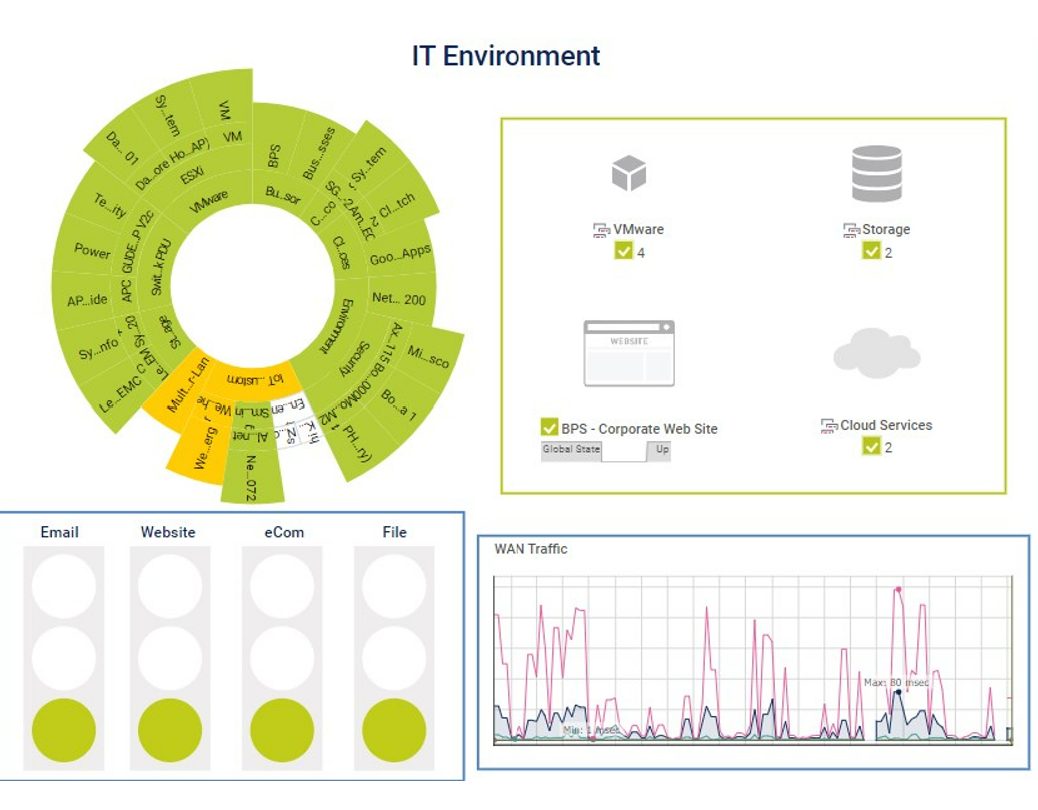Open the Cloud Services cloud icon
This screenshot has height=810, width=1038.
click(x=876, y=354)
